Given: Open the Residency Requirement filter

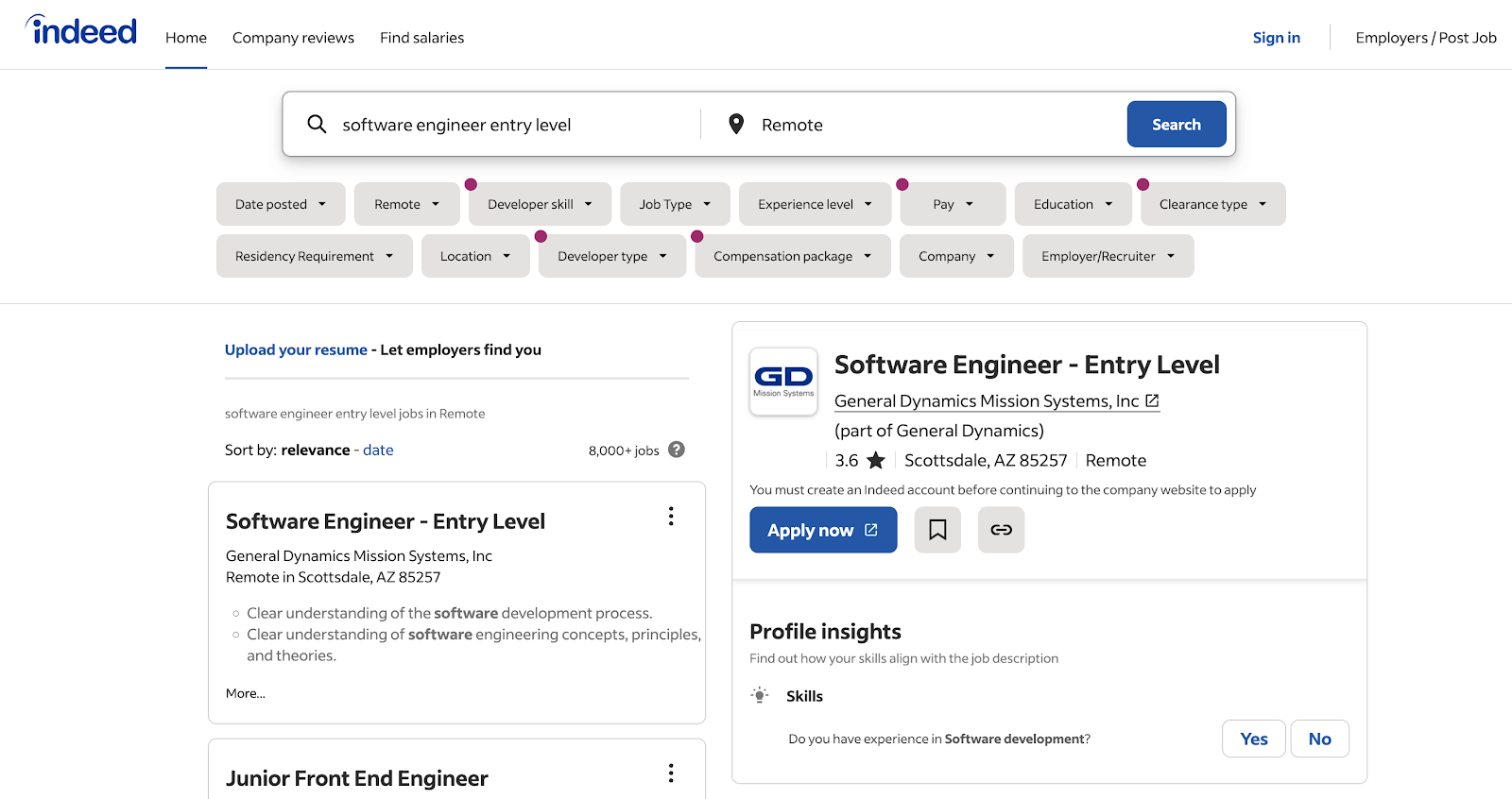Looking at the screenshot, I should (x=315, y=256).
